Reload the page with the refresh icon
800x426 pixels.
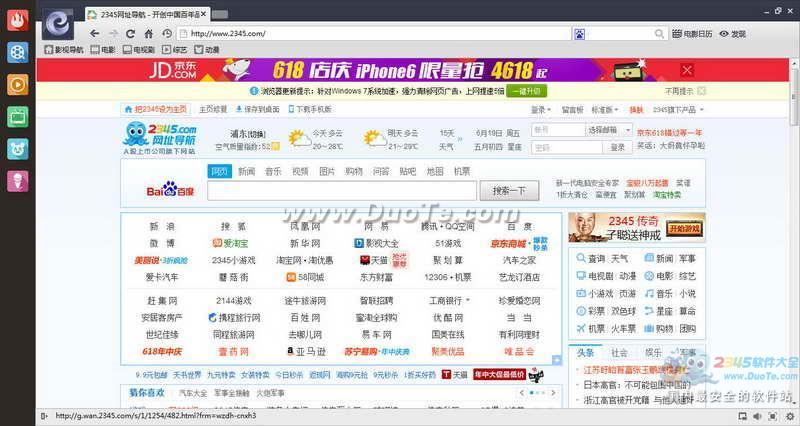pyautogui.click(x=130, y=34)
